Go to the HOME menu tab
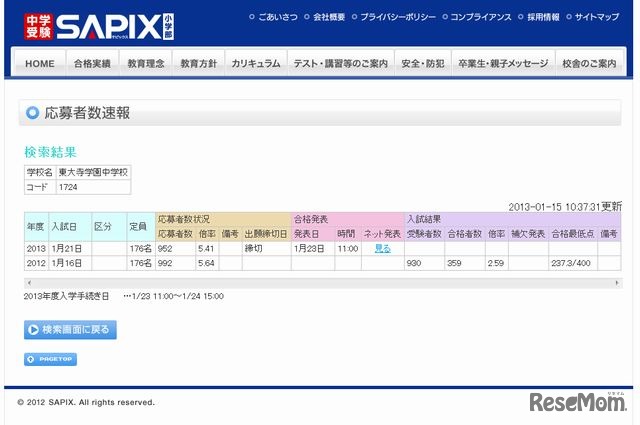This screenshot has height=425, width=640. [40, 63]
